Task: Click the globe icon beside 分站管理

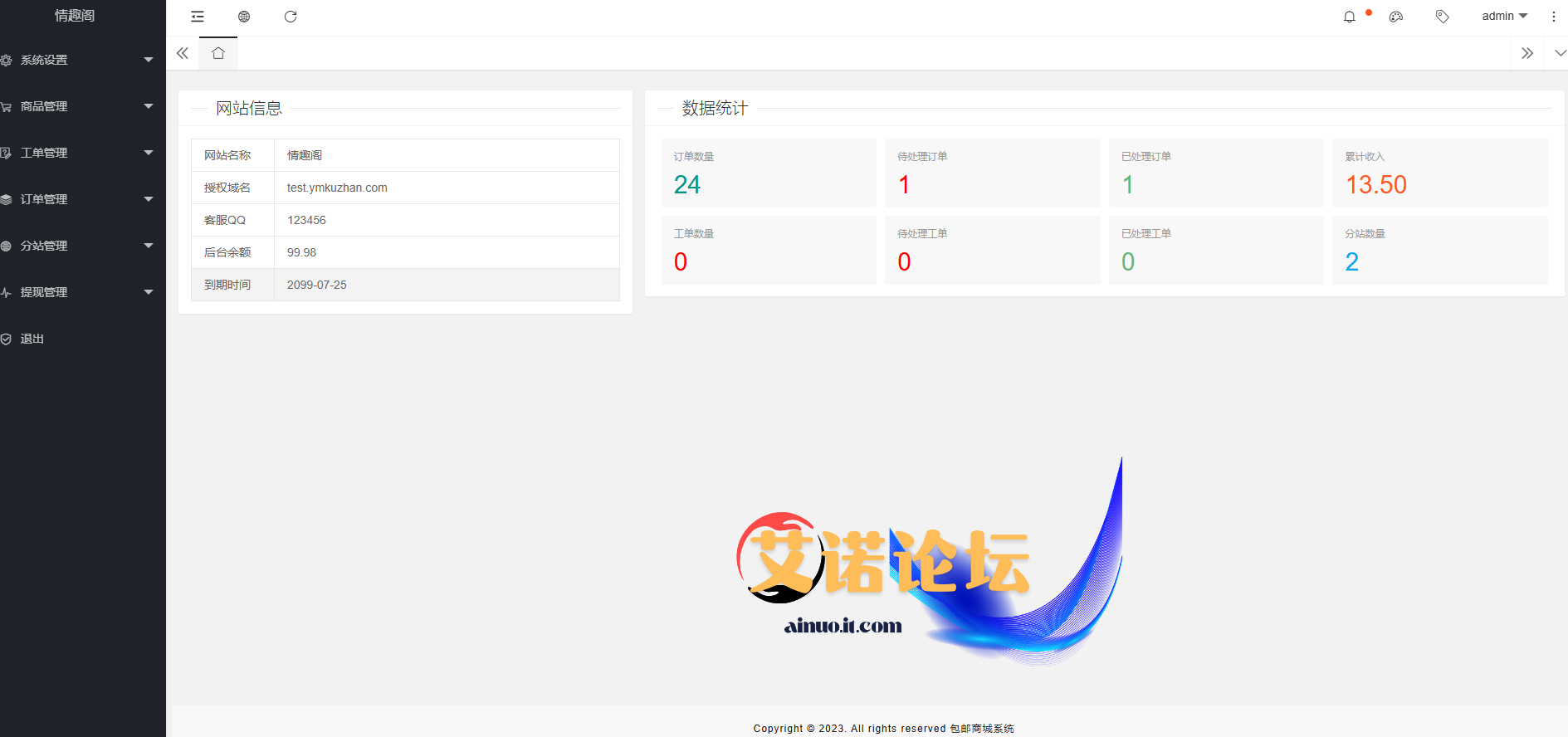Action: tap(6, 246)
